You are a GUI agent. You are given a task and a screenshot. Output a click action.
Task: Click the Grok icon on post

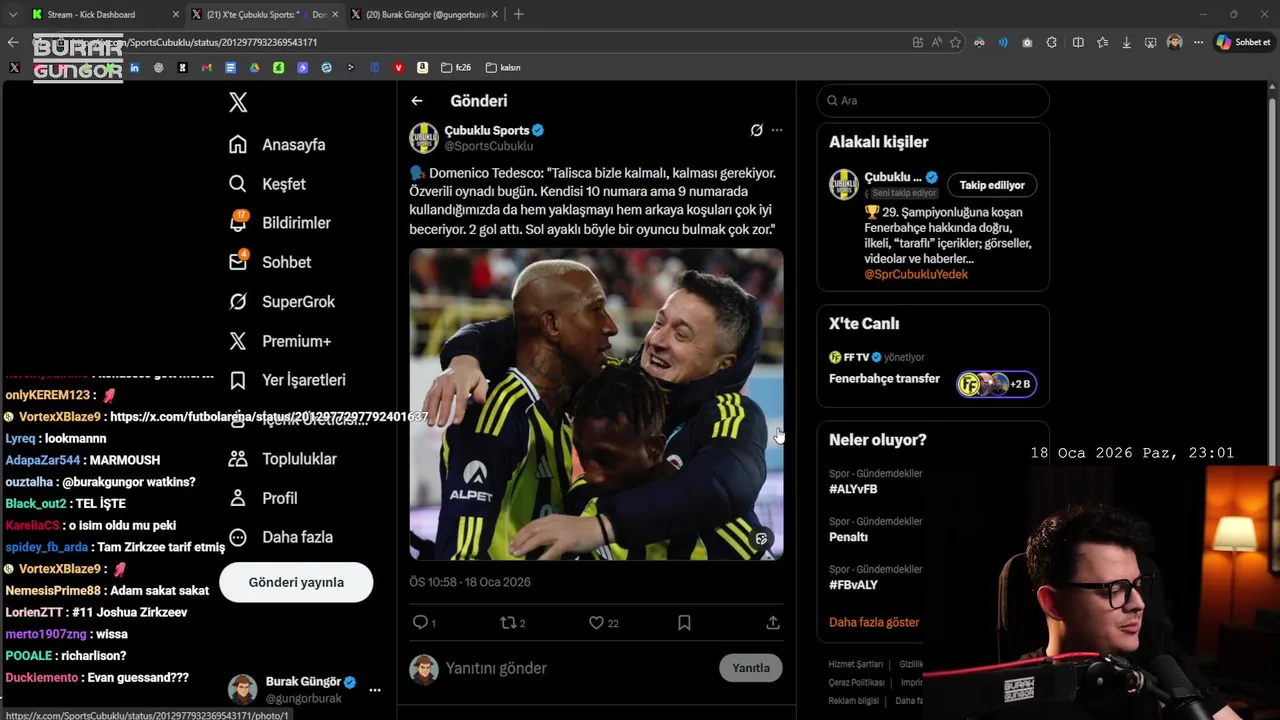click(757, 130)
